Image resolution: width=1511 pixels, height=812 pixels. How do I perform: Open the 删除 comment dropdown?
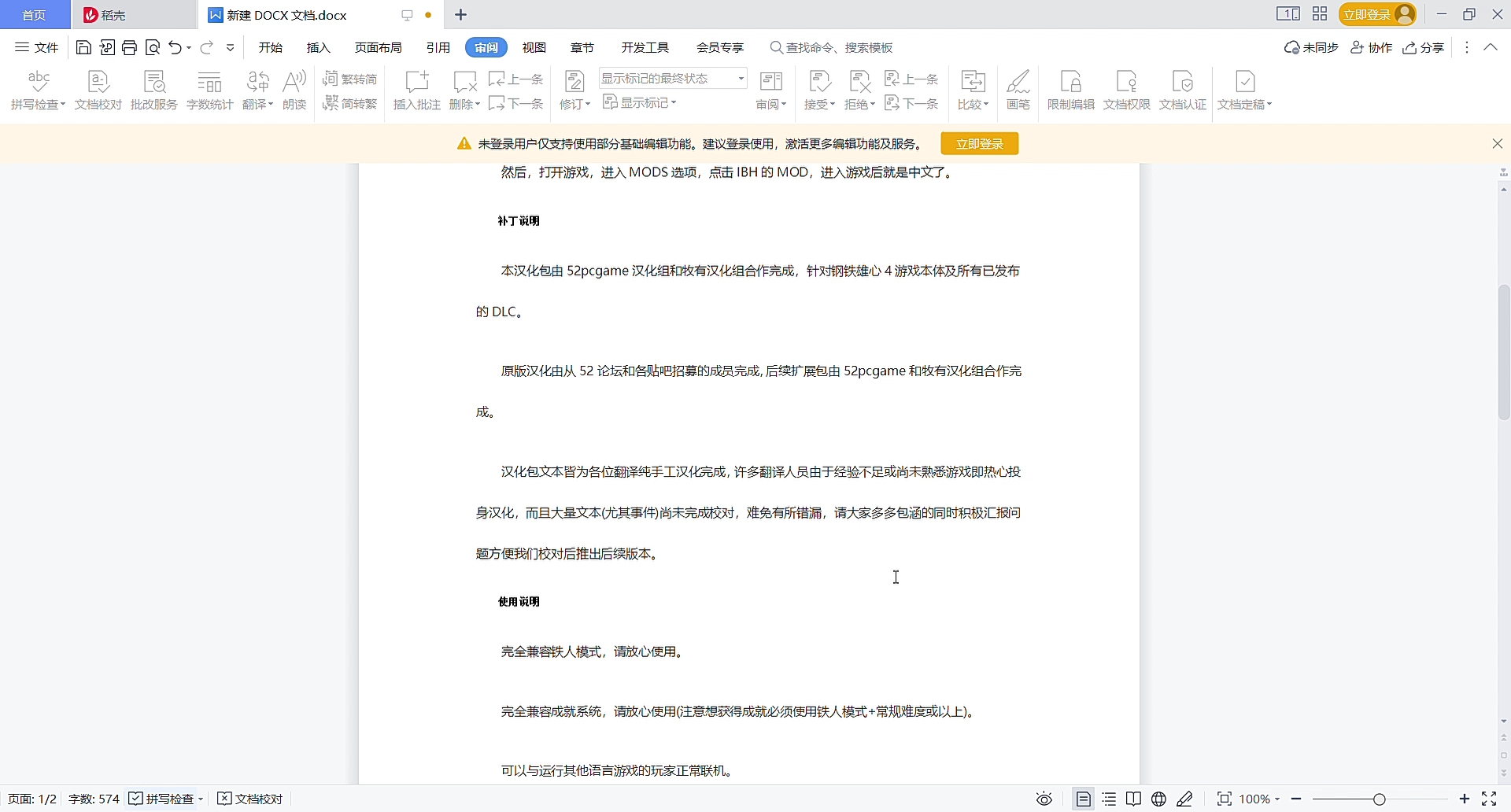(464, 90)
